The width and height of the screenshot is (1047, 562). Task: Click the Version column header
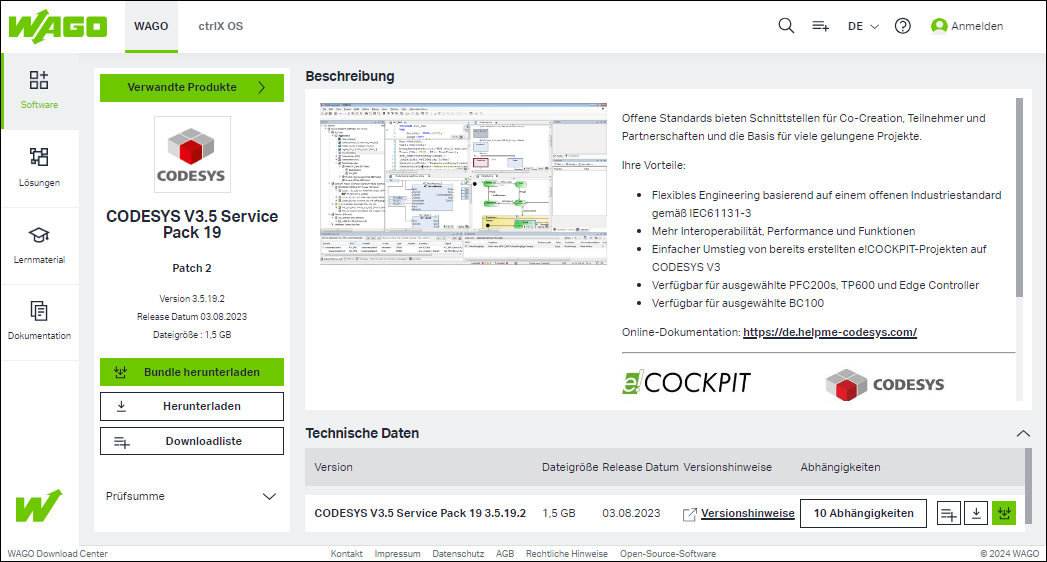[333, 467]
